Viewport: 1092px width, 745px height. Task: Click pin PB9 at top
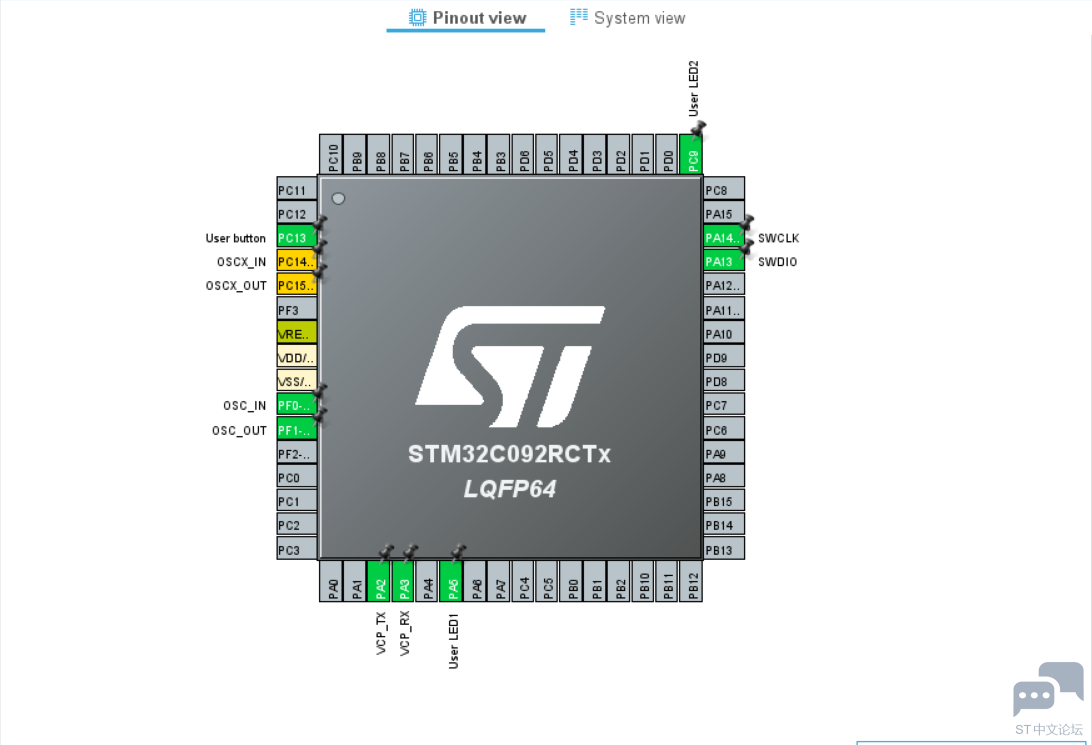point(355,155)
